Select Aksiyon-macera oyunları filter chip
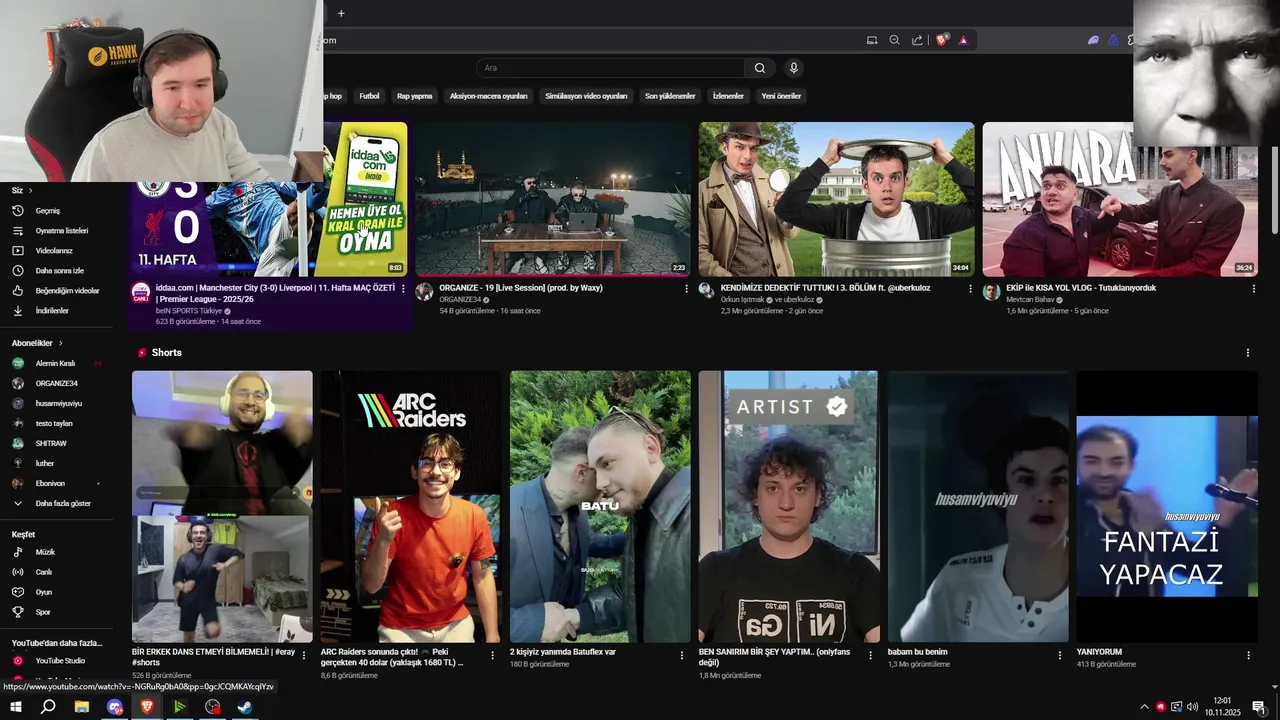This screenshot has height=720, width=1280. (x=489, y=96)
